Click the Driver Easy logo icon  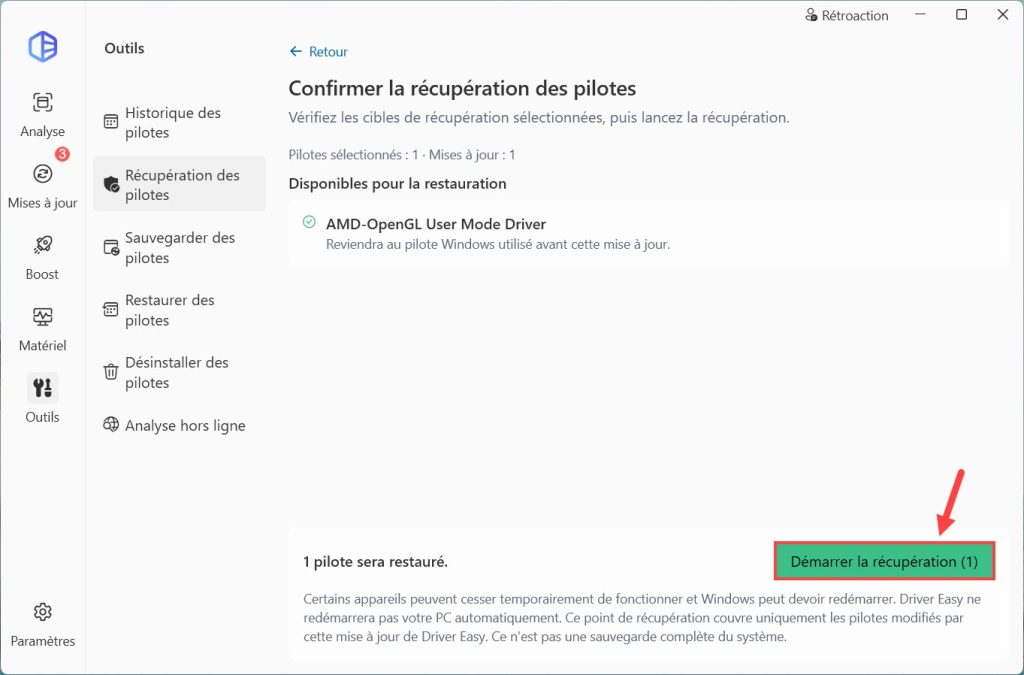coord(42,47)
